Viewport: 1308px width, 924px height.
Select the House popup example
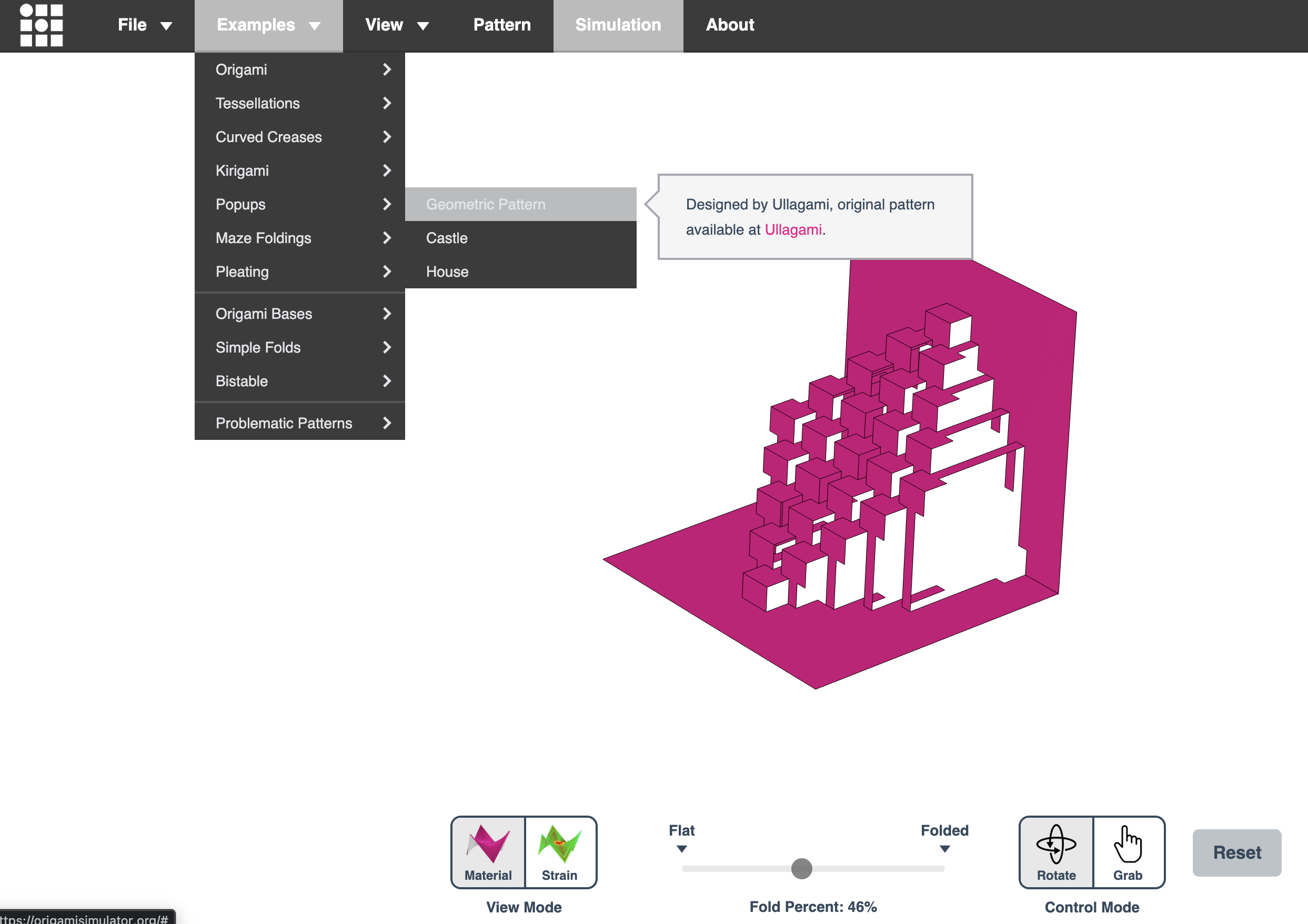[447, 272]
